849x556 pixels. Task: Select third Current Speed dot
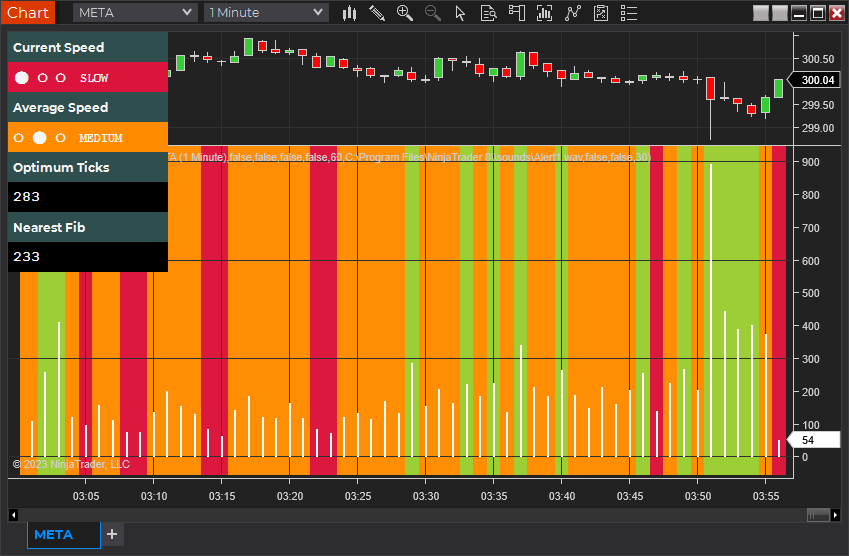tap(61, 77)
